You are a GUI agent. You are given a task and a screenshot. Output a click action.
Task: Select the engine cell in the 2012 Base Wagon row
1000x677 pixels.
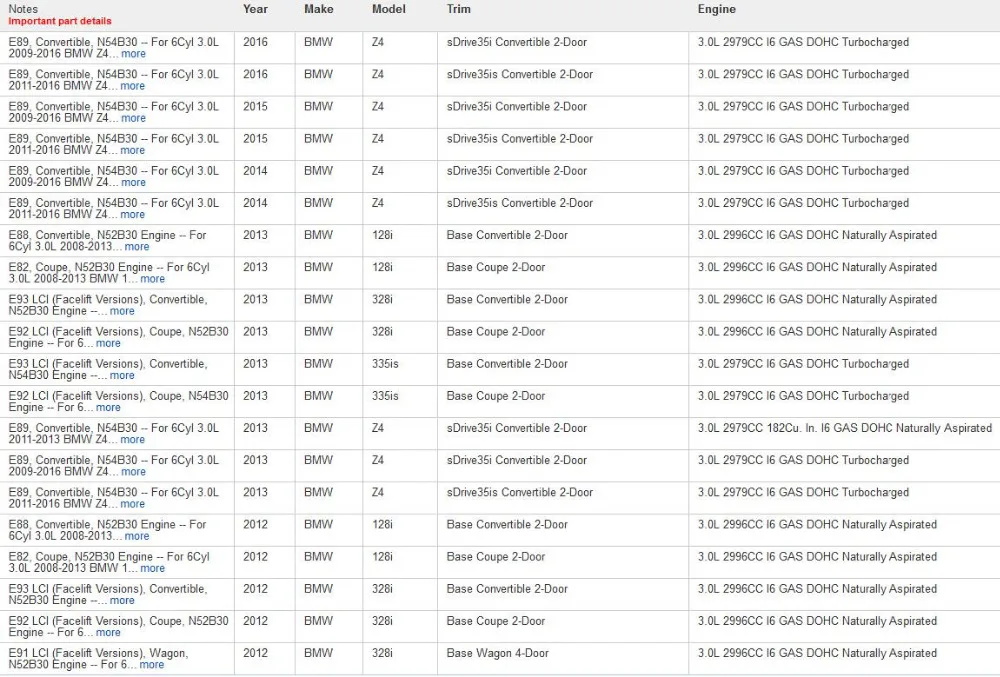click(x=817, y=653)
